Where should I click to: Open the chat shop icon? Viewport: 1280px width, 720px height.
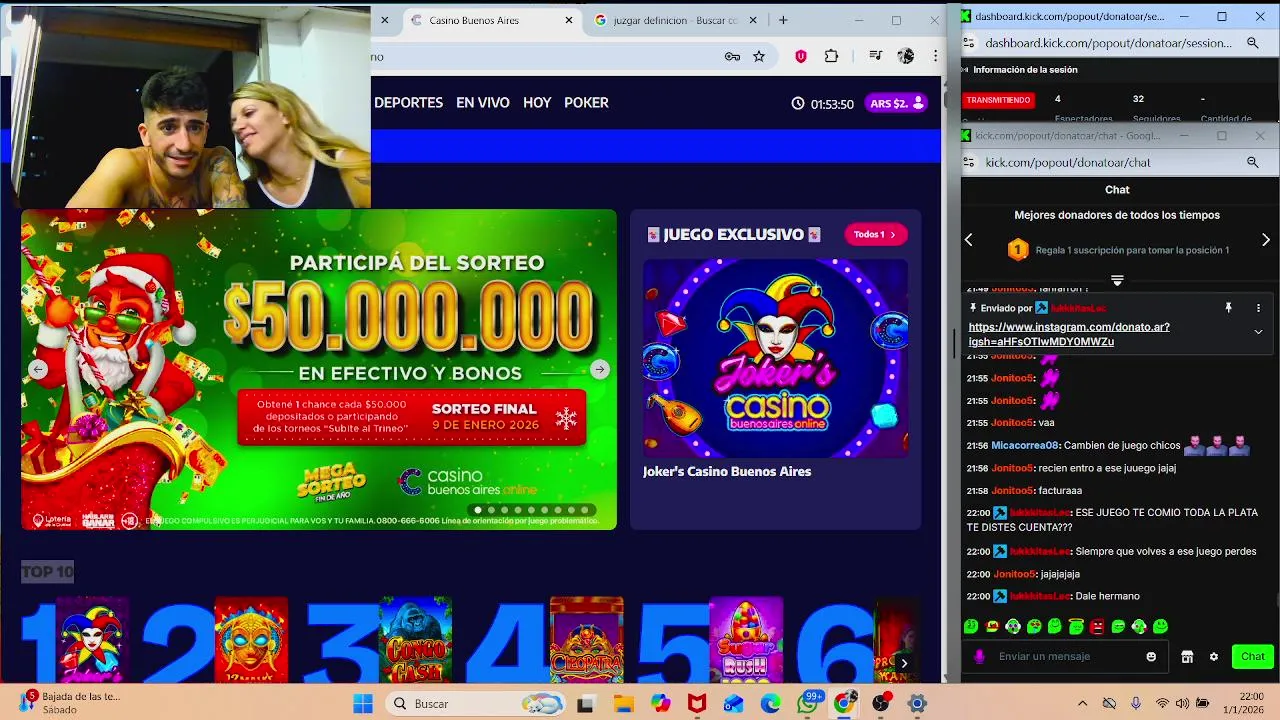pyautogui.click(x=1187, y=657)
